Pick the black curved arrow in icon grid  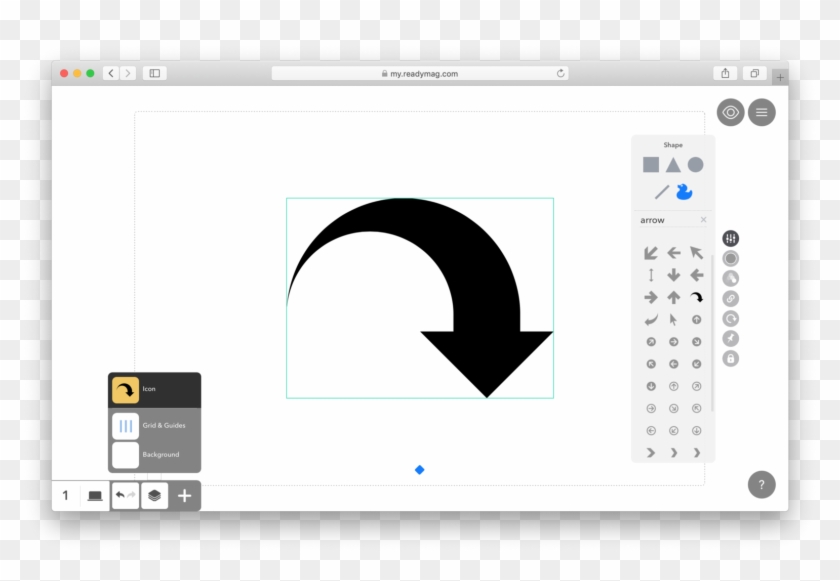[696, 297]
